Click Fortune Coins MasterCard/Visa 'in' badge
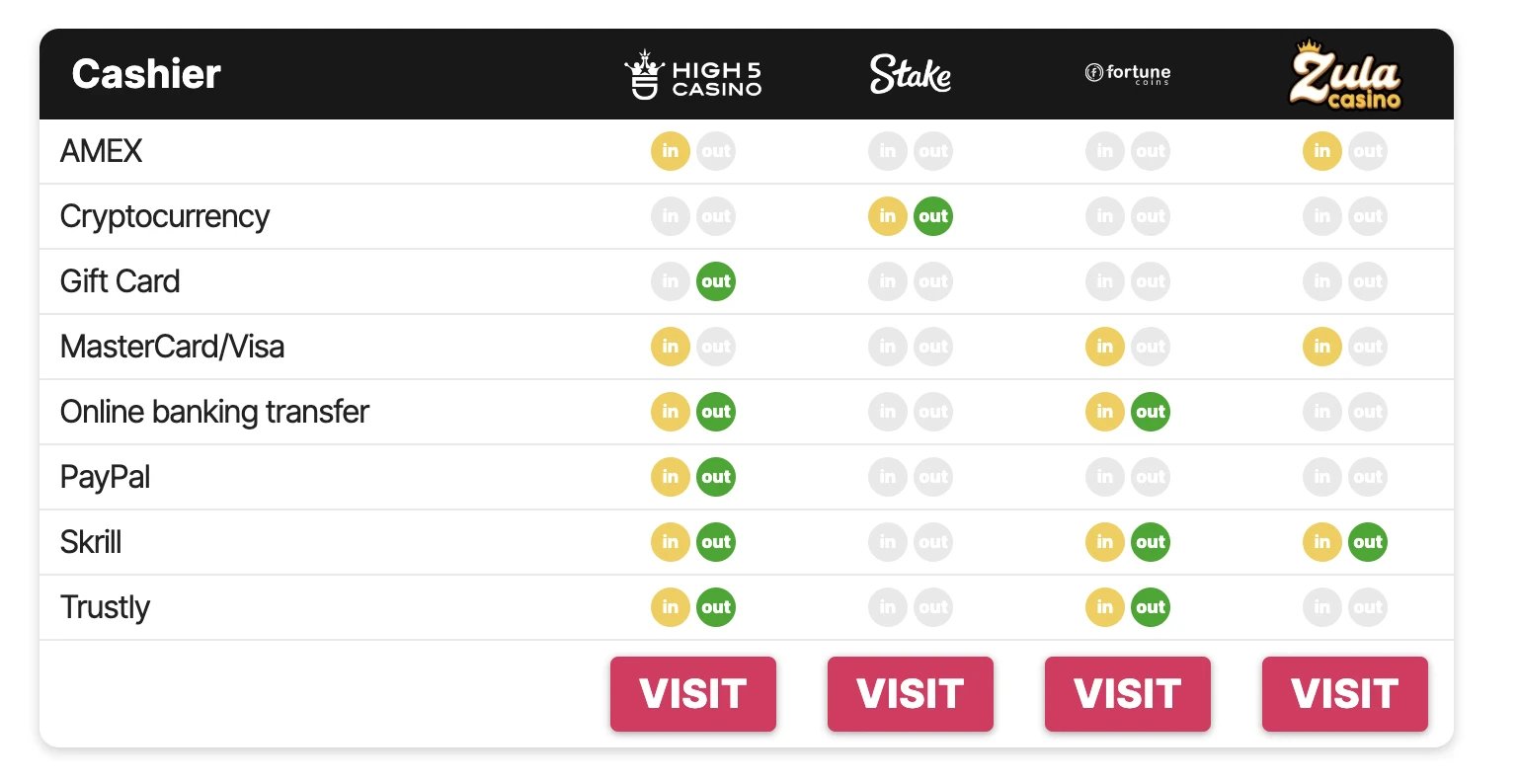Viewport: 1519px width, 784px height. (1105, 347)
